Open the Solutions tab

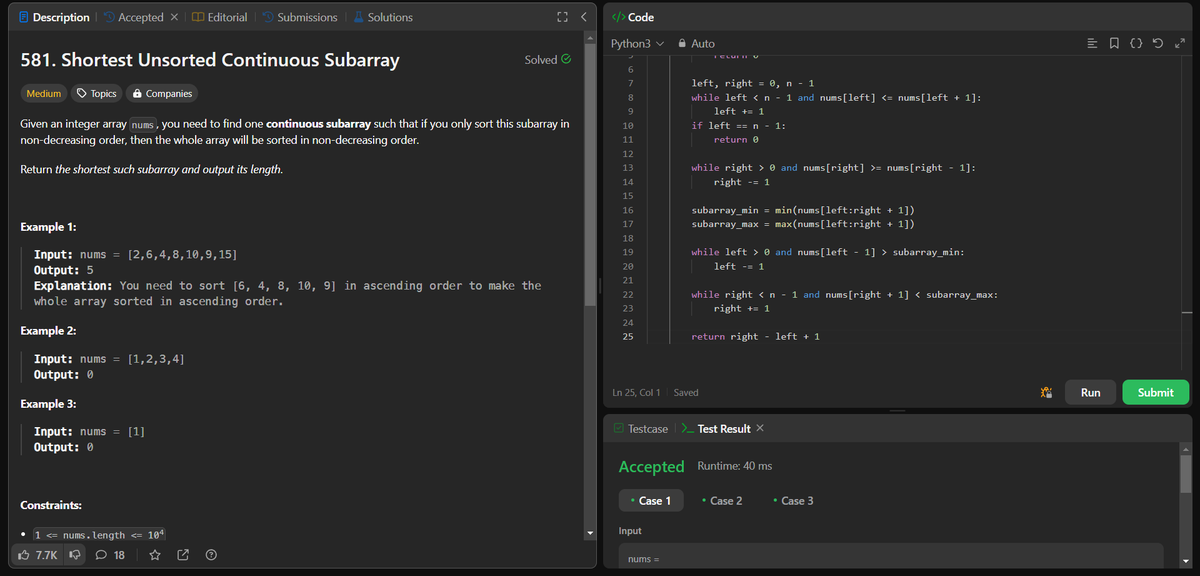381,17
